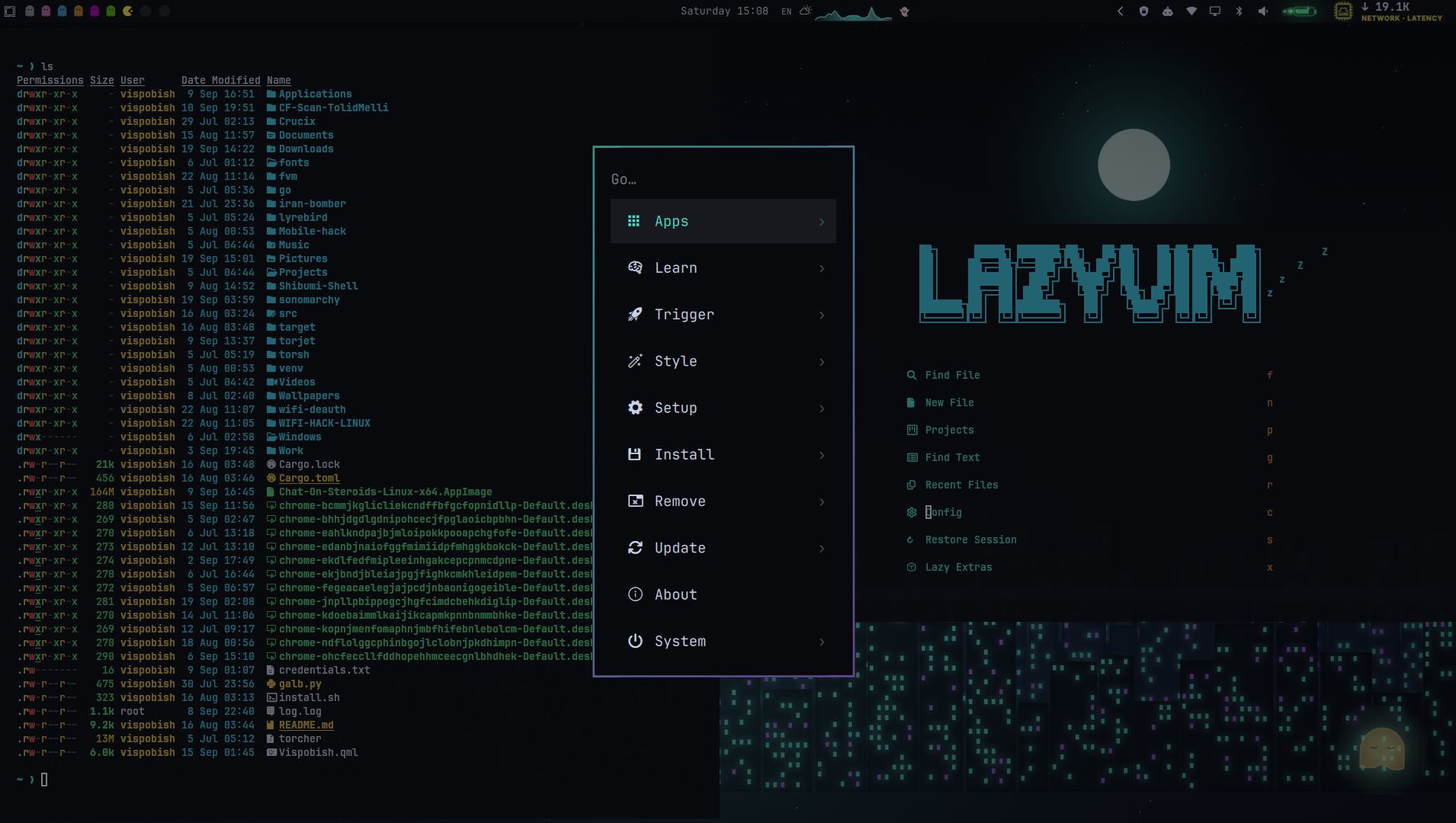Select the Pac-Man active workspace icon
Viewport: 1456px width, 823px height.
pyautogui.click(x=128, y=11)
